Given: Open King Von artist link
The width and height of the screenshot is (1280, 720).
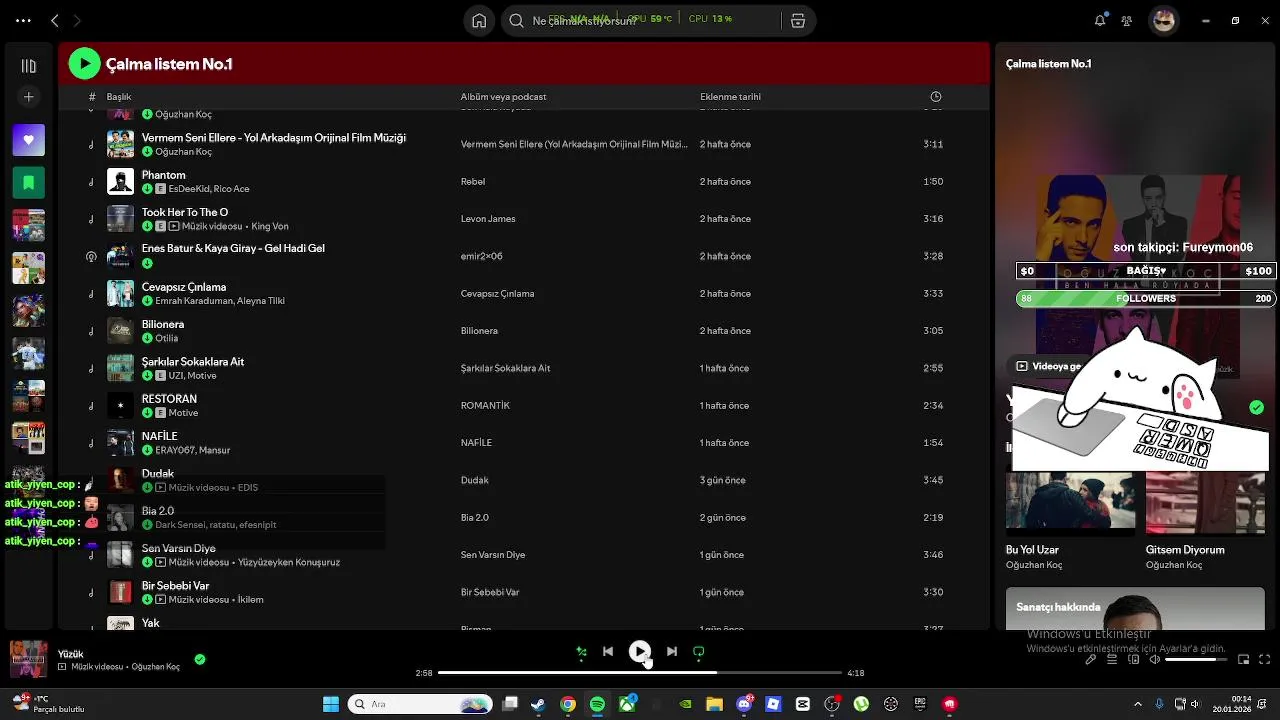Looking at the screenshot, I should [270, 227].
